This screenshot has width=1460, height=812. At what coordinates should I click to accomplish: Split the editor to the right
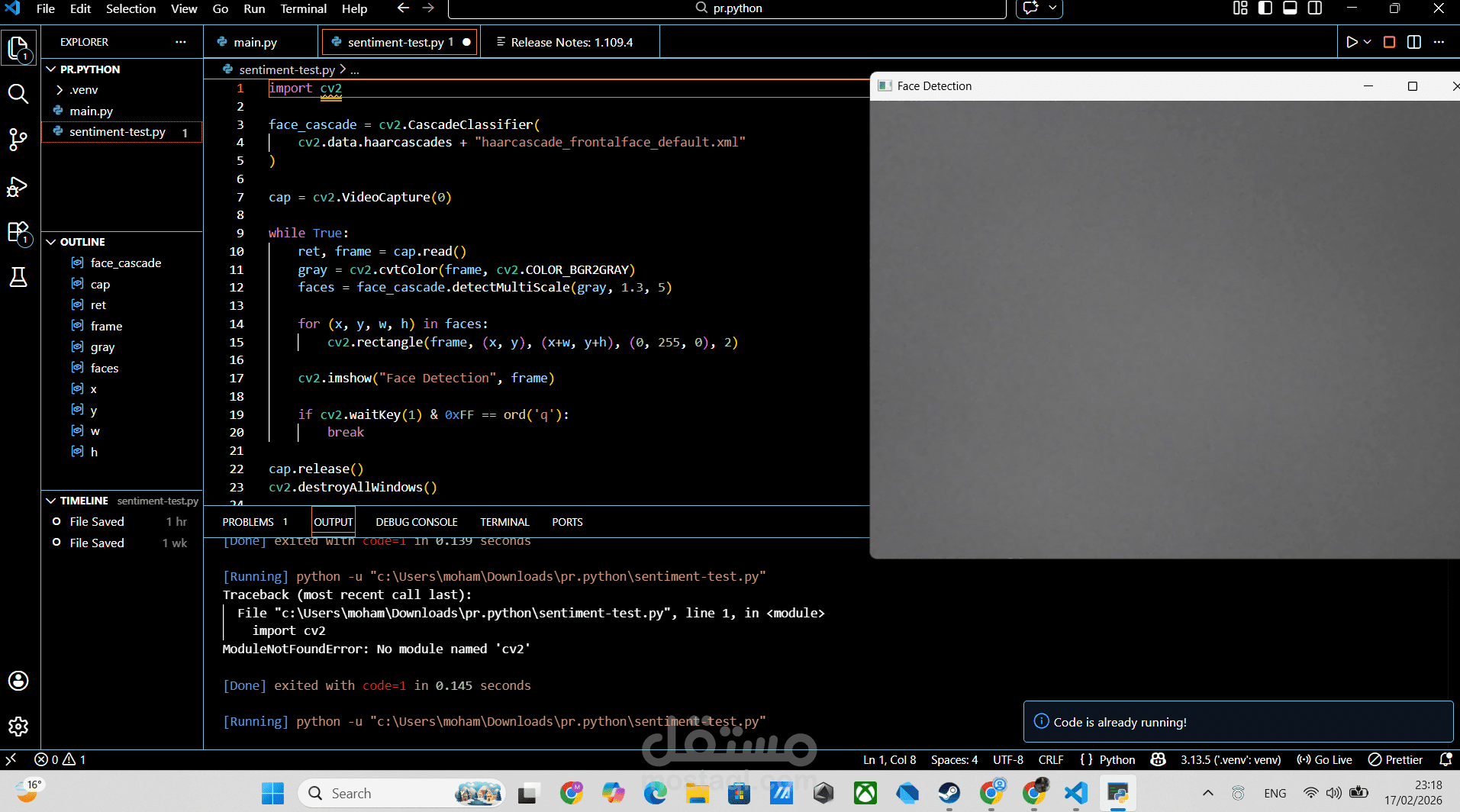(1414, 42)
